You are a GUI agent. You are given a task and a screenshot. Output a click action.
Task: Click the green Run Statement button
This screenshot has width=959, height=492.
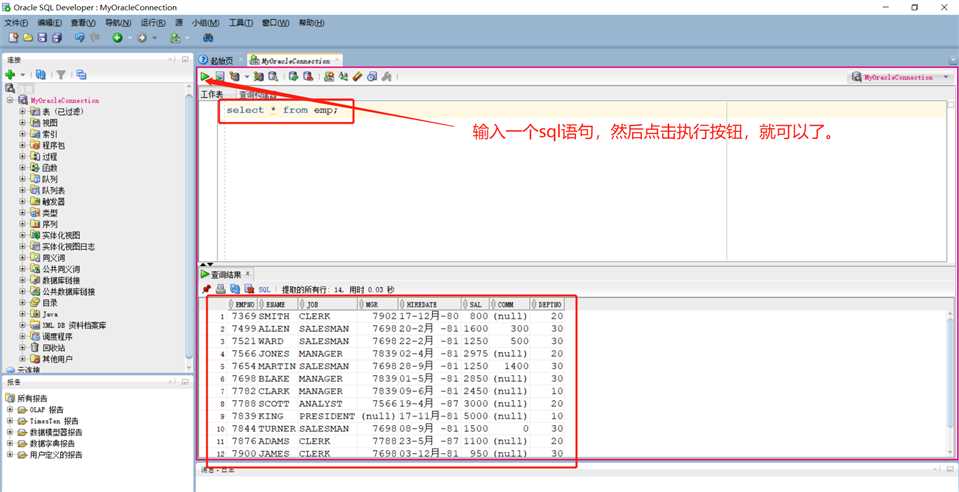pos(204,76)
